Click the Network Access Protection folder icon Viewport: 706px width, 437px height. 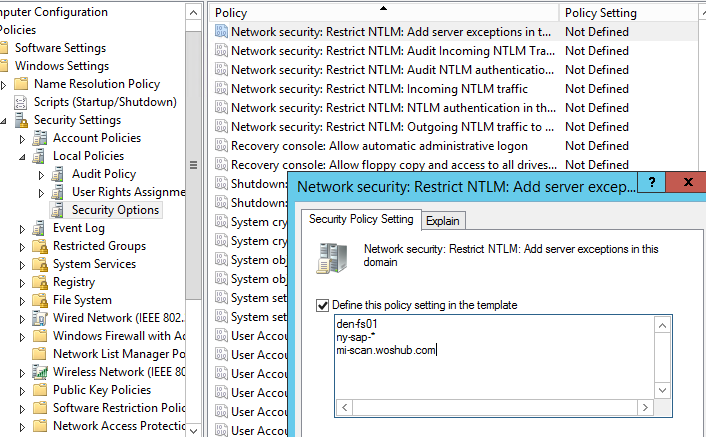tap(40, 426)
